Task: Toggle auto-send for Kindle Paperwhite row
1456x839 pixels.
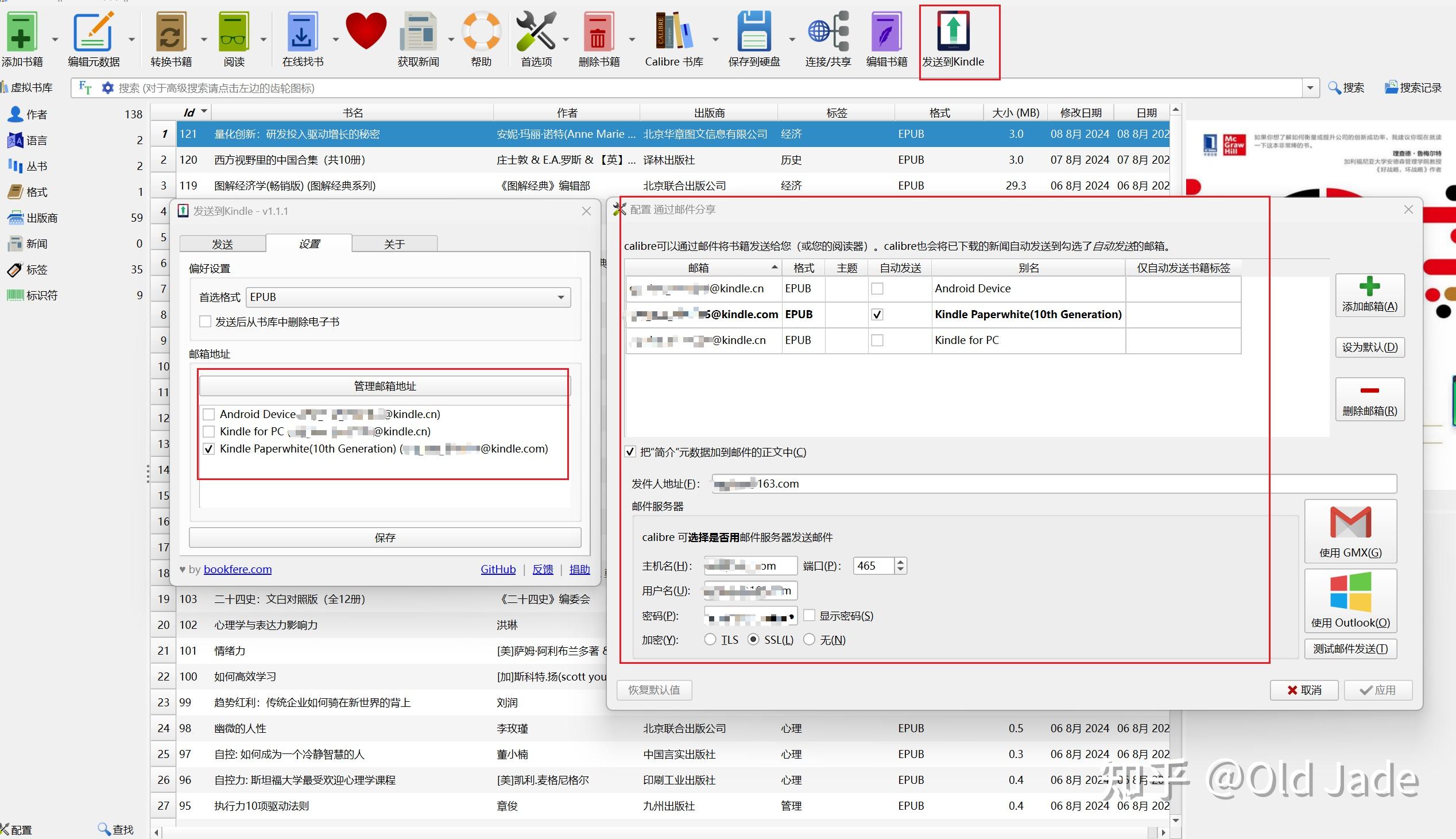Action: click(x=877, y=315)
